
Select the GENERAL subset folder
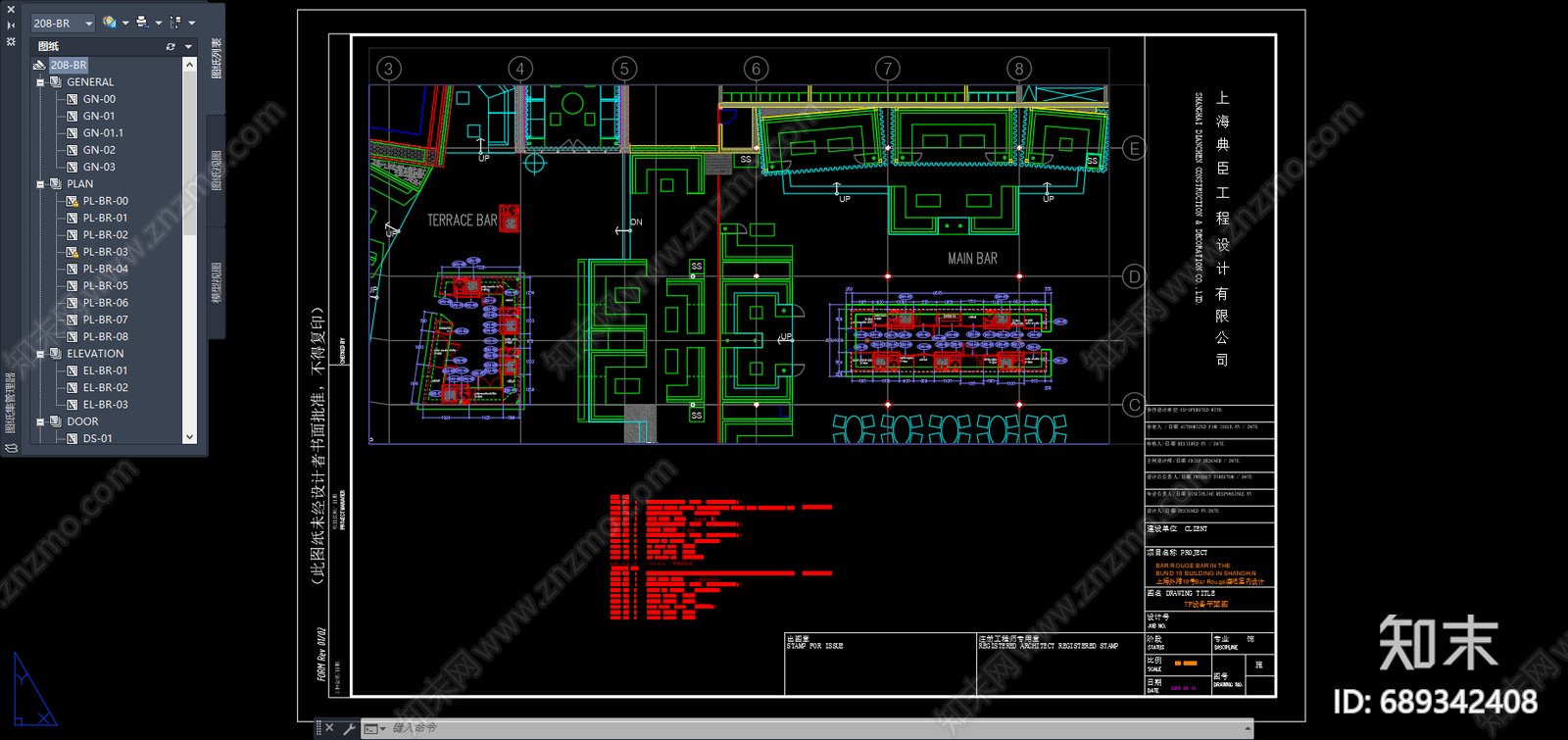coord(90,82)
